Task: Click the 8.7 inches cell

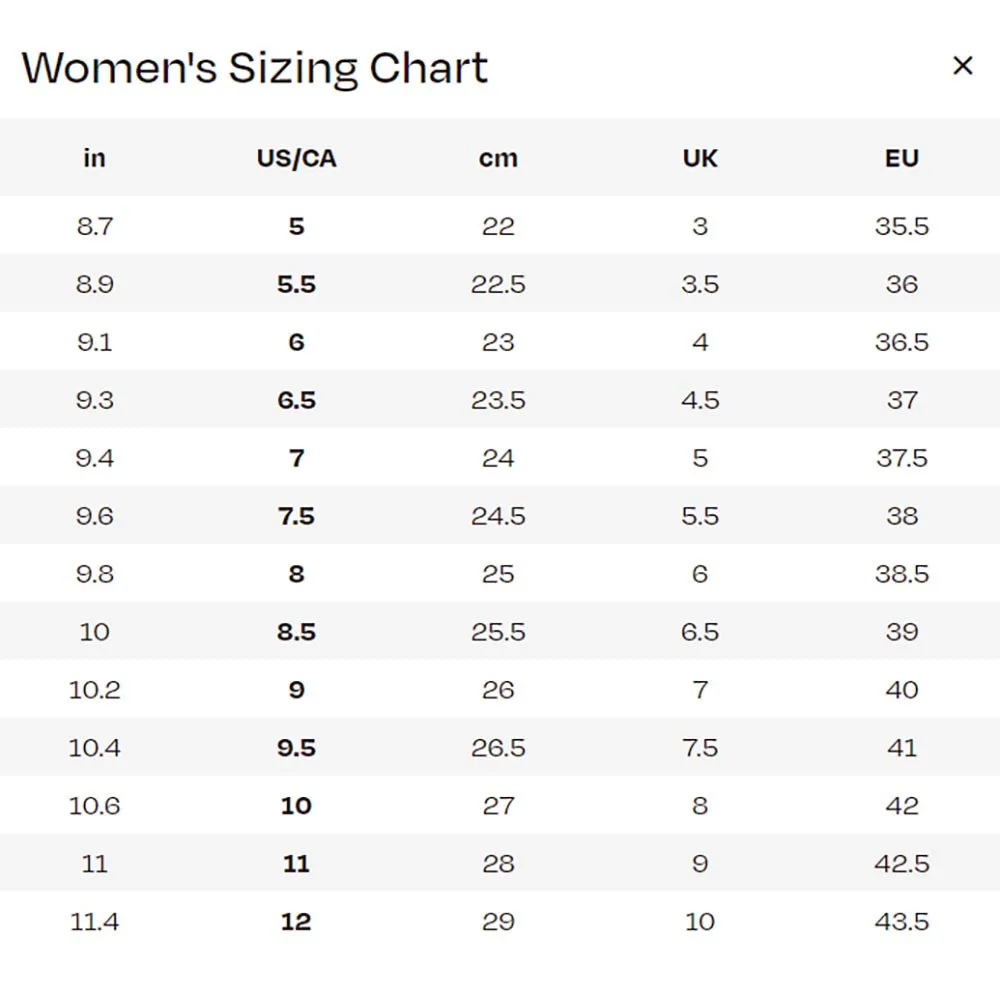Action: pyautogui.click(x=94, y=226)
